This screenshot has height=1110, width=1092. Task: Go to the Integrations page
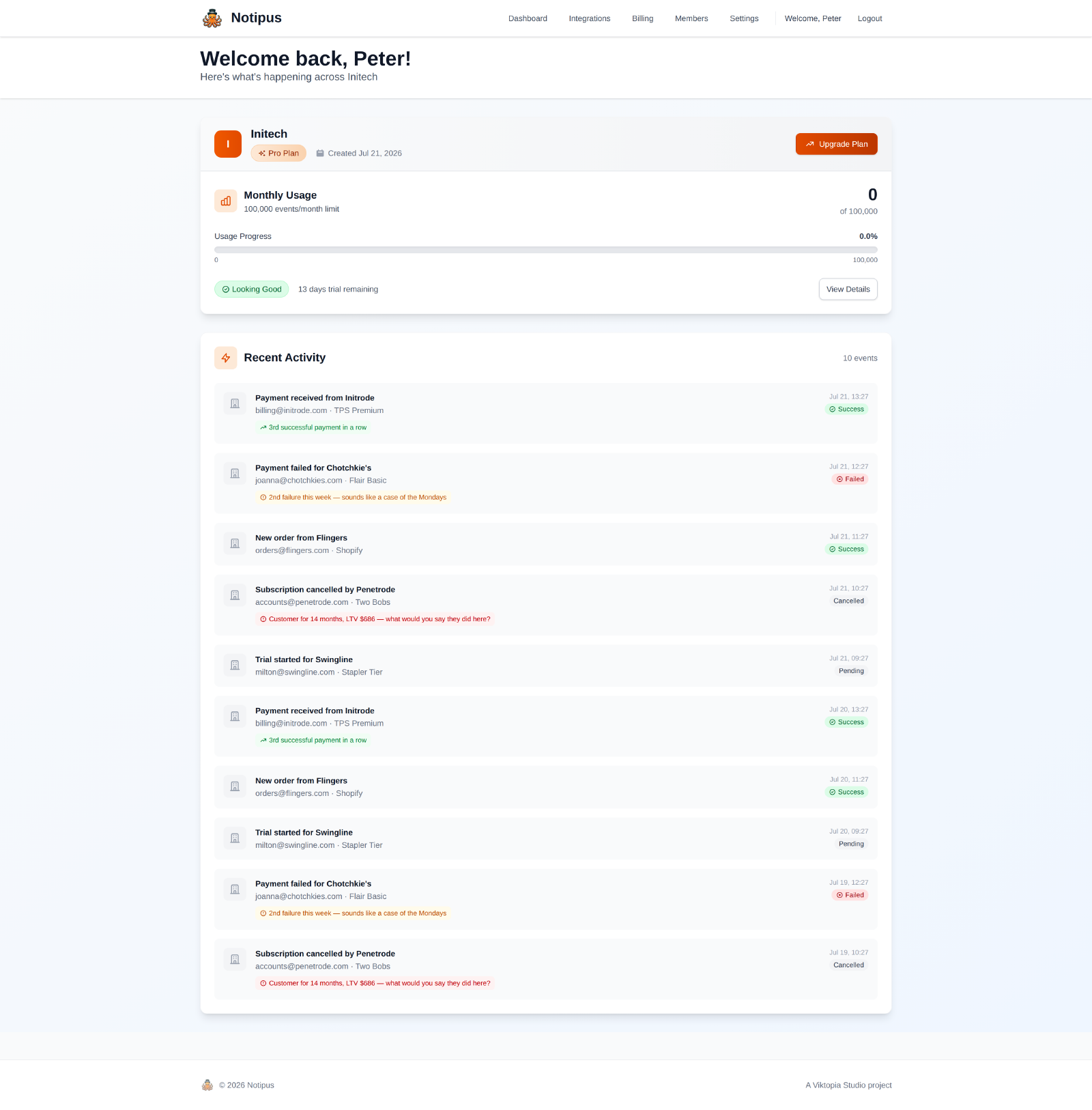(x=590, y=18)
